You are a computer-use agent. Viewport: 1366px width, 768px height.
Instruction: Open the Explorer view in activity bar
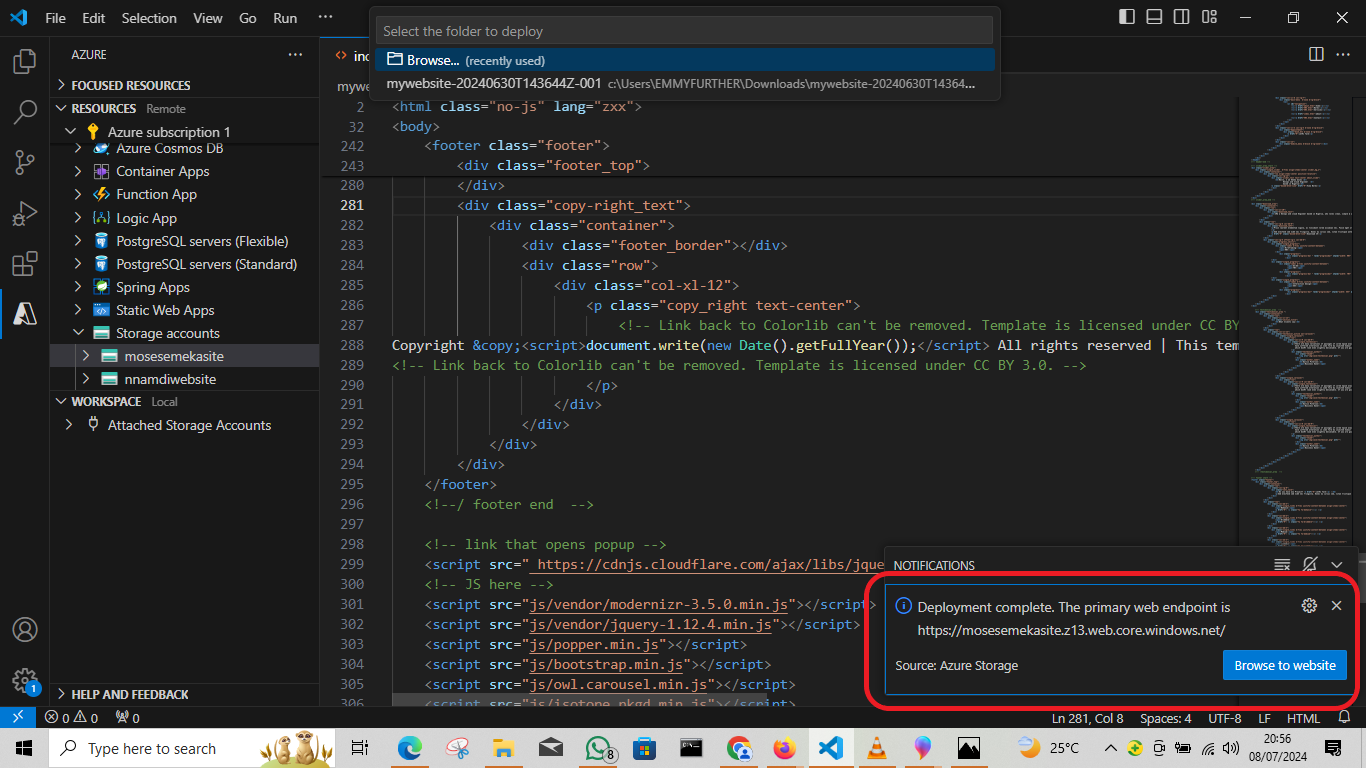coord(25,62)
